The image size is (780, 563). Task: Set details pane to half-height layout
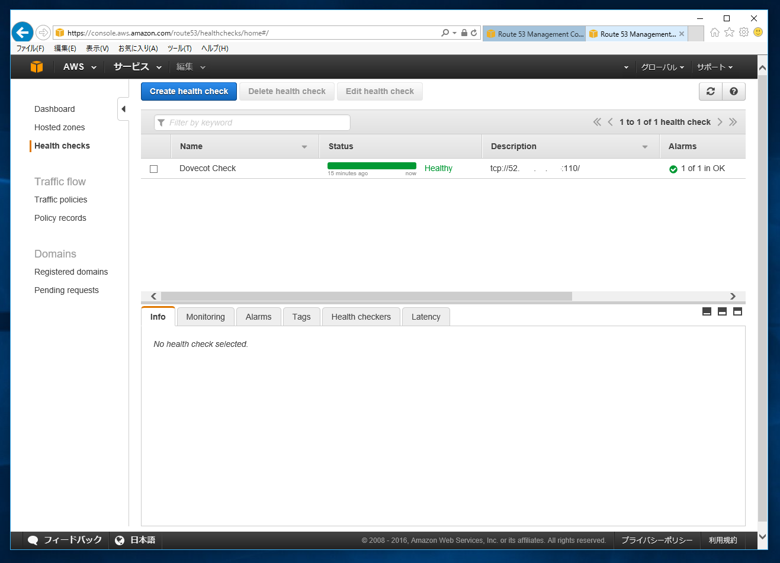[x=722, y=312]
